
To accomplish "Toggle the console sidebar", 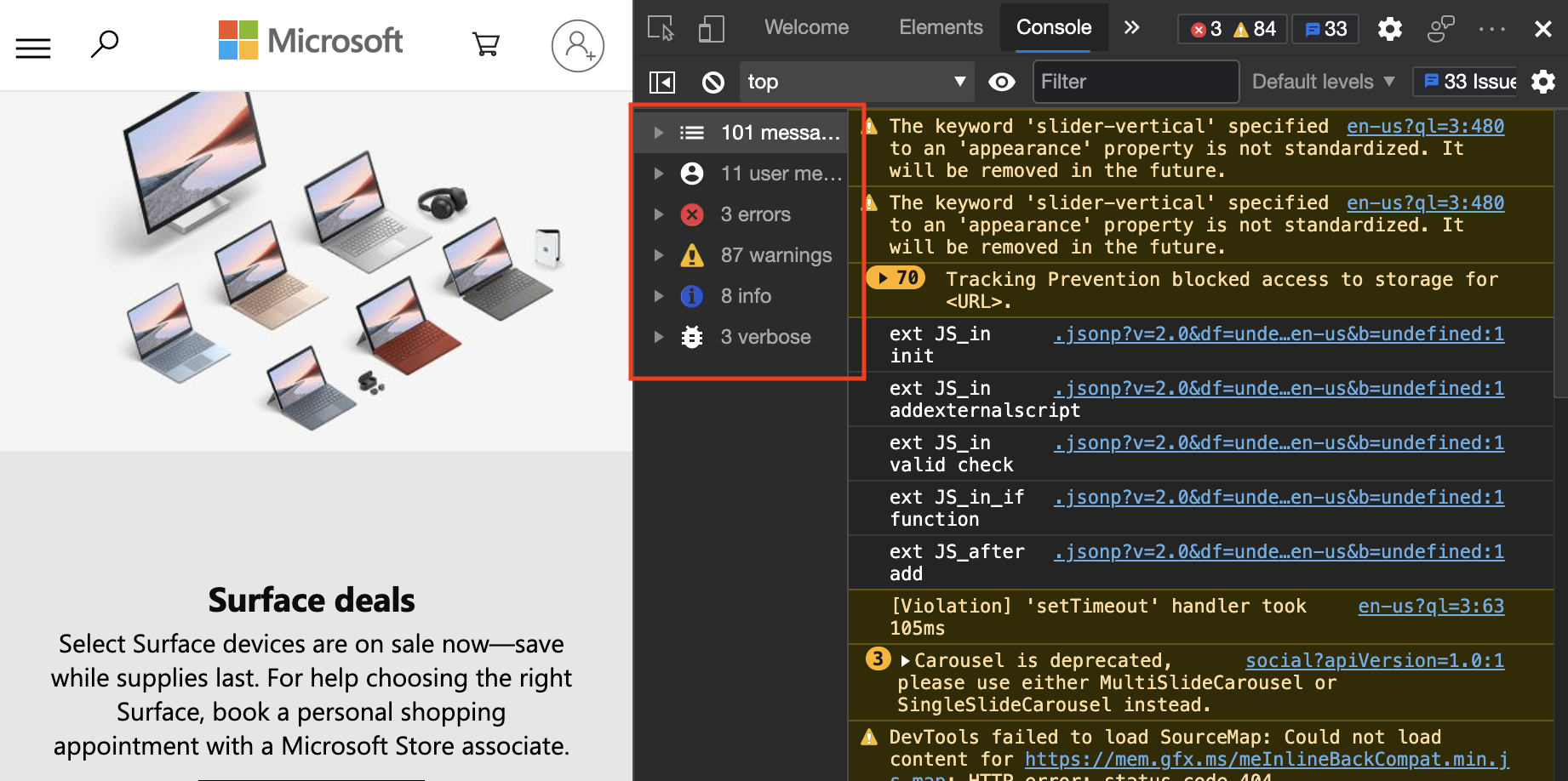I will click(662, 82).
